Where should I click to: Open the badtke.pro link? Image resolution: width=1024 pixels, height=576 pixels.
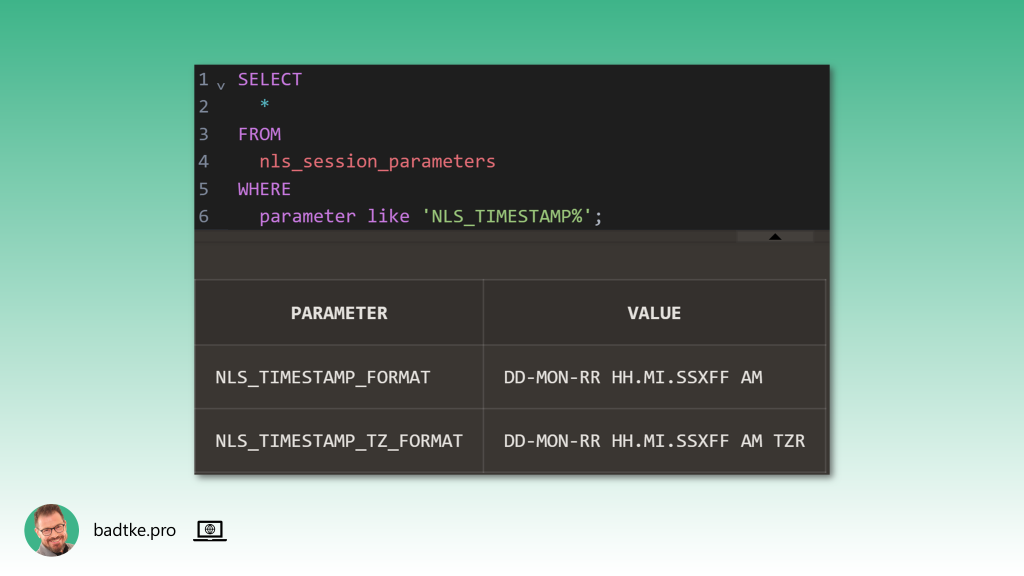pos(134,531)
